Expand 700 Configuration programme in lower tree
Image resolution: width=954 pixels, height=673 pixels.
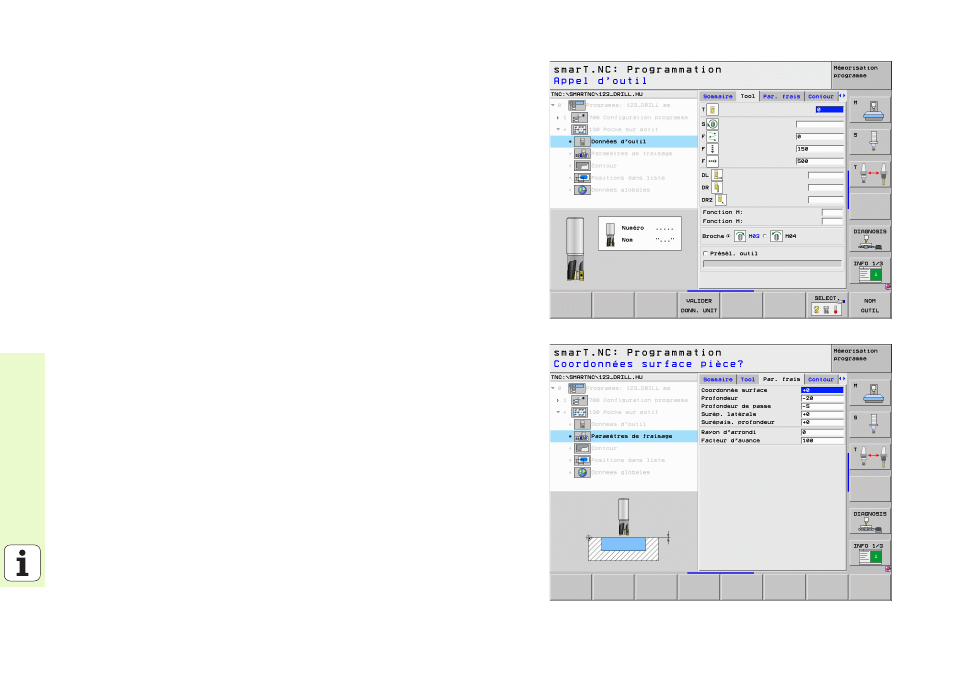tap(558, 400)
